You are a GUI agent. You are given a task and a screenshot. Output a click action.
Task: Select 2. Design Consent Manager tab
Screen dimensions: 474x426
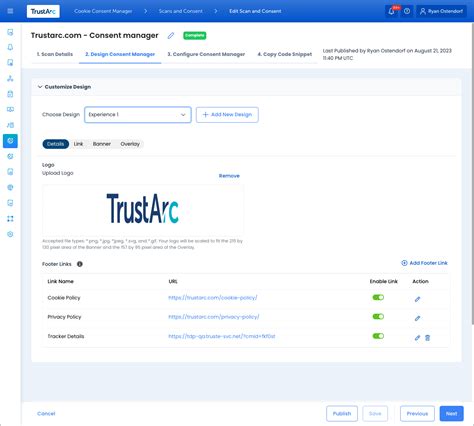point(120,54)
